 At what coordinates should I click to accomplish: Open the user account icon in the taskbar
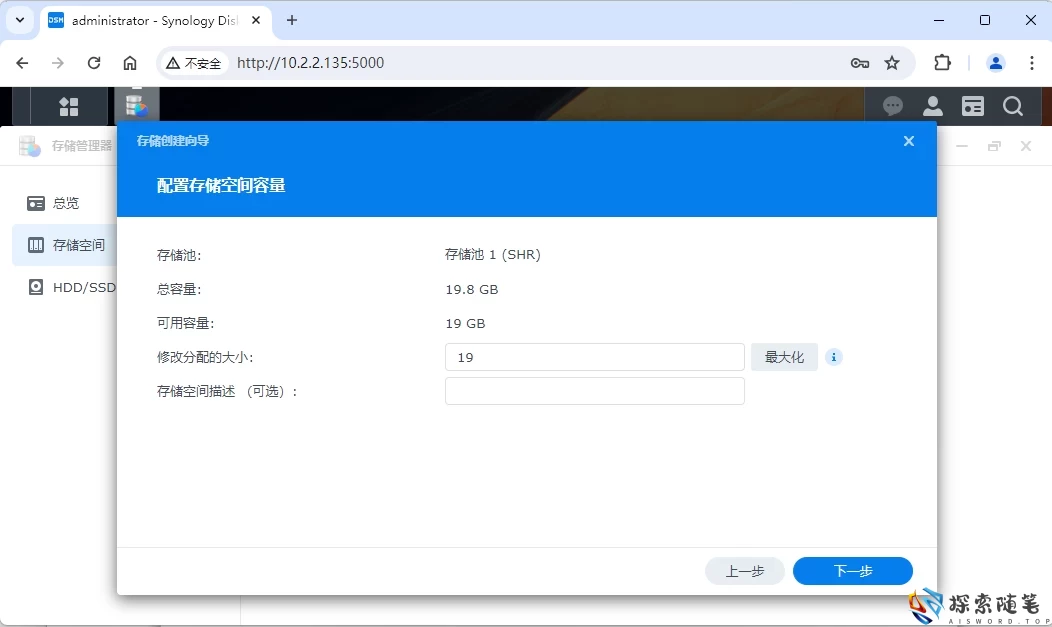pos(932,106)
